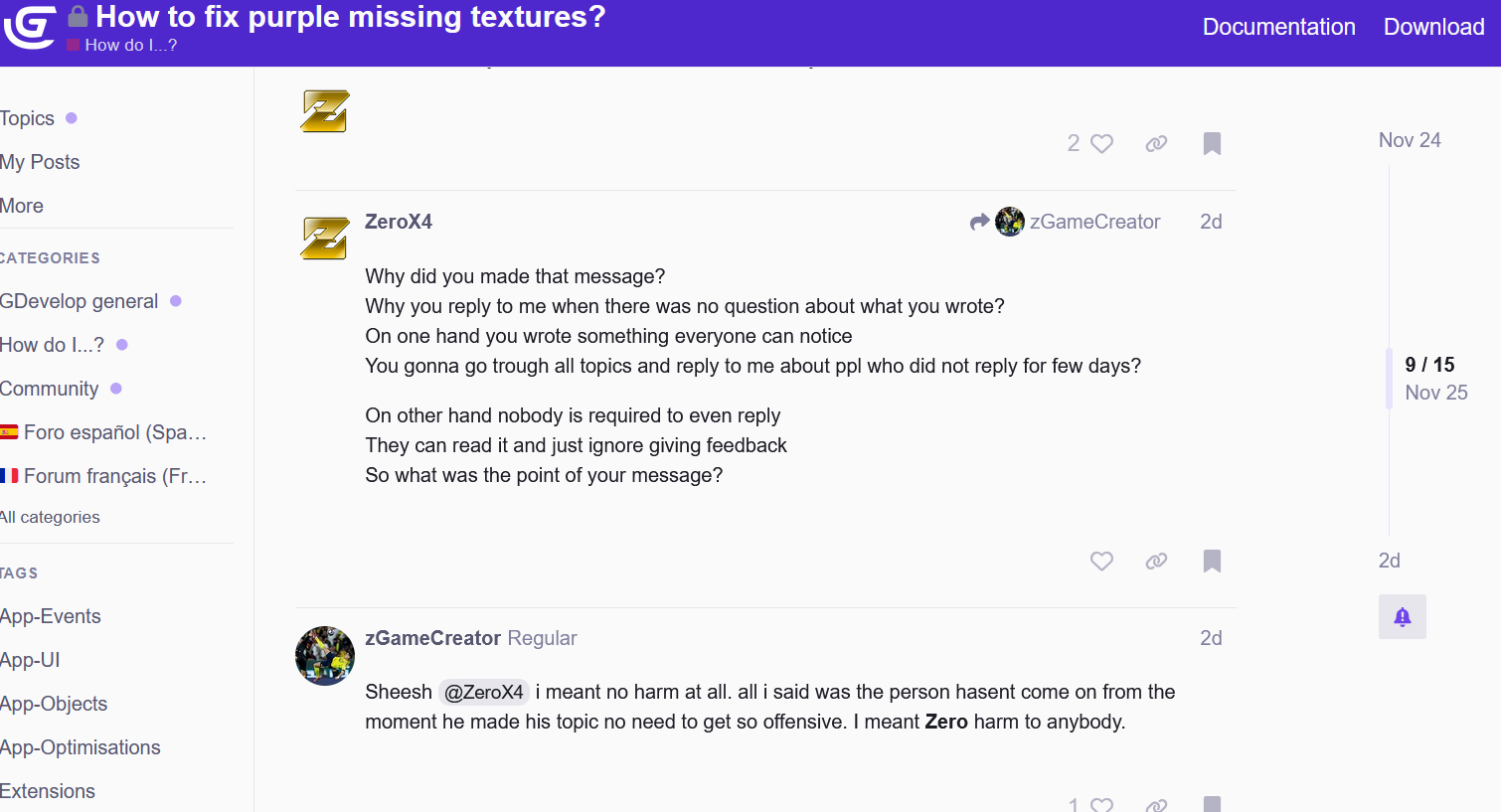Open reply-to arrow for zGameCreator
The width and height of the screenshot is (1501, 812).
point(979,222)
